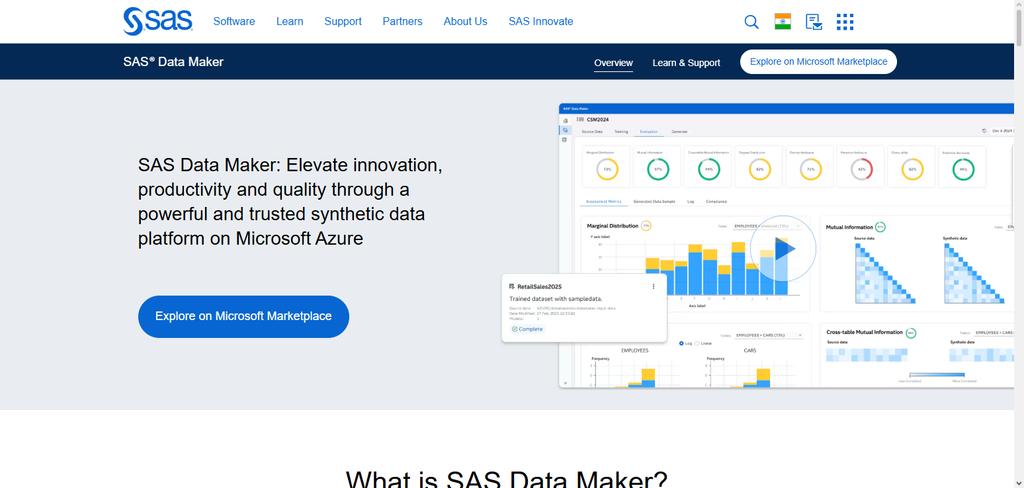Click 'Trained dataset with sampledata.' text
The width and height of the screenshot is (1024, 488).
tap(556, 299)
